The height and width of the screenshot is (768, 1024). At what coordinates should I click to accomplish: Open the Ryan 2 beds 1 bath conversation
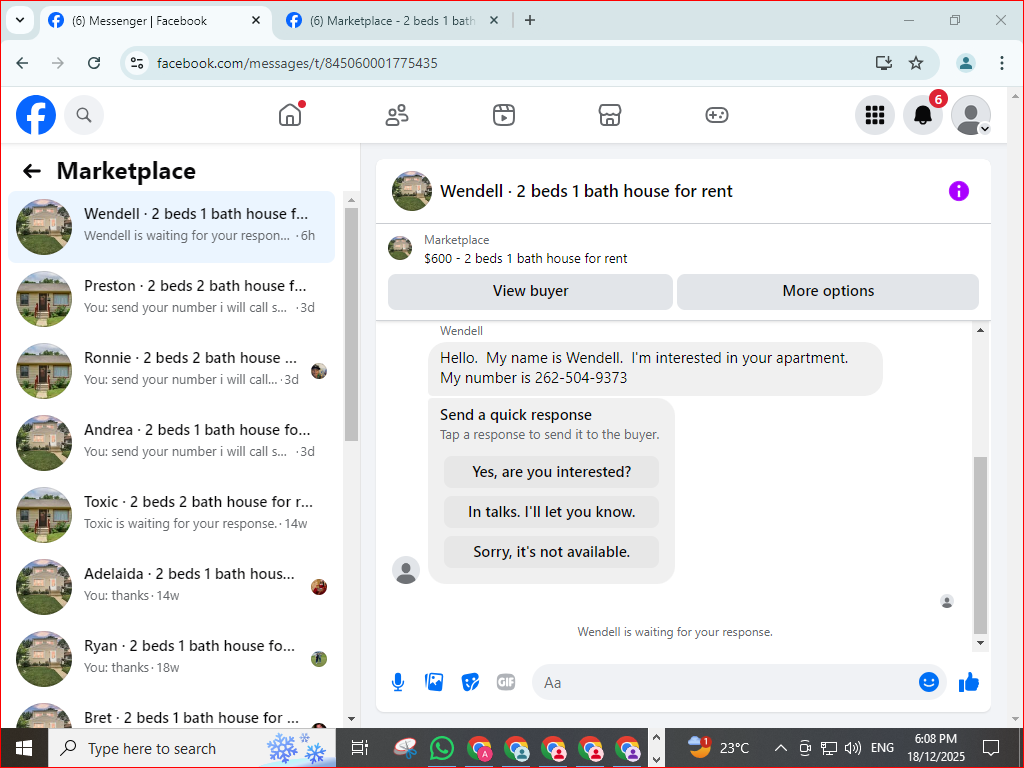click(172, 658)
